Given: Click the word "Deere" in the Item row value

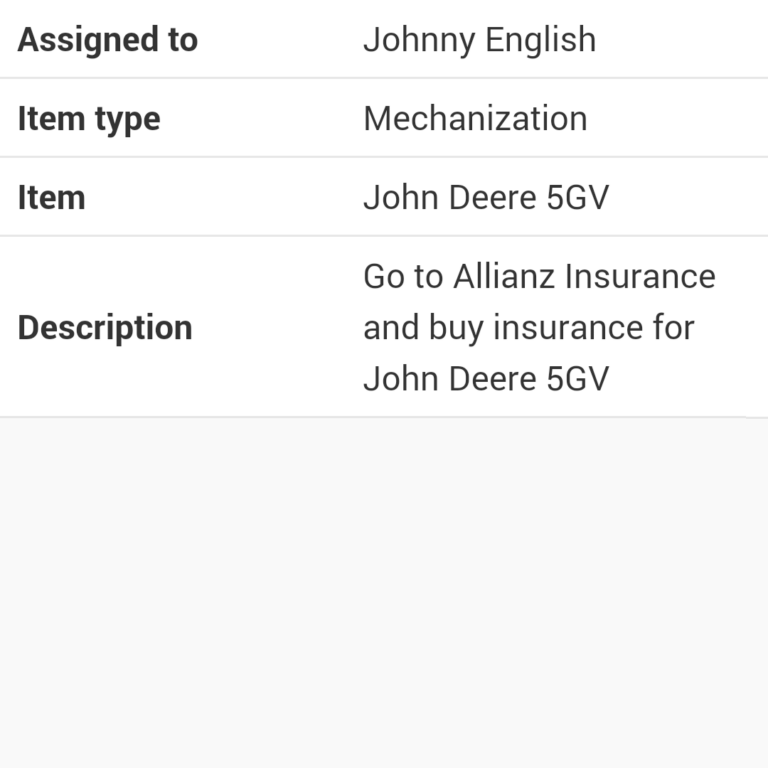Looking at the screenshot, I should [x=492, y=198].
